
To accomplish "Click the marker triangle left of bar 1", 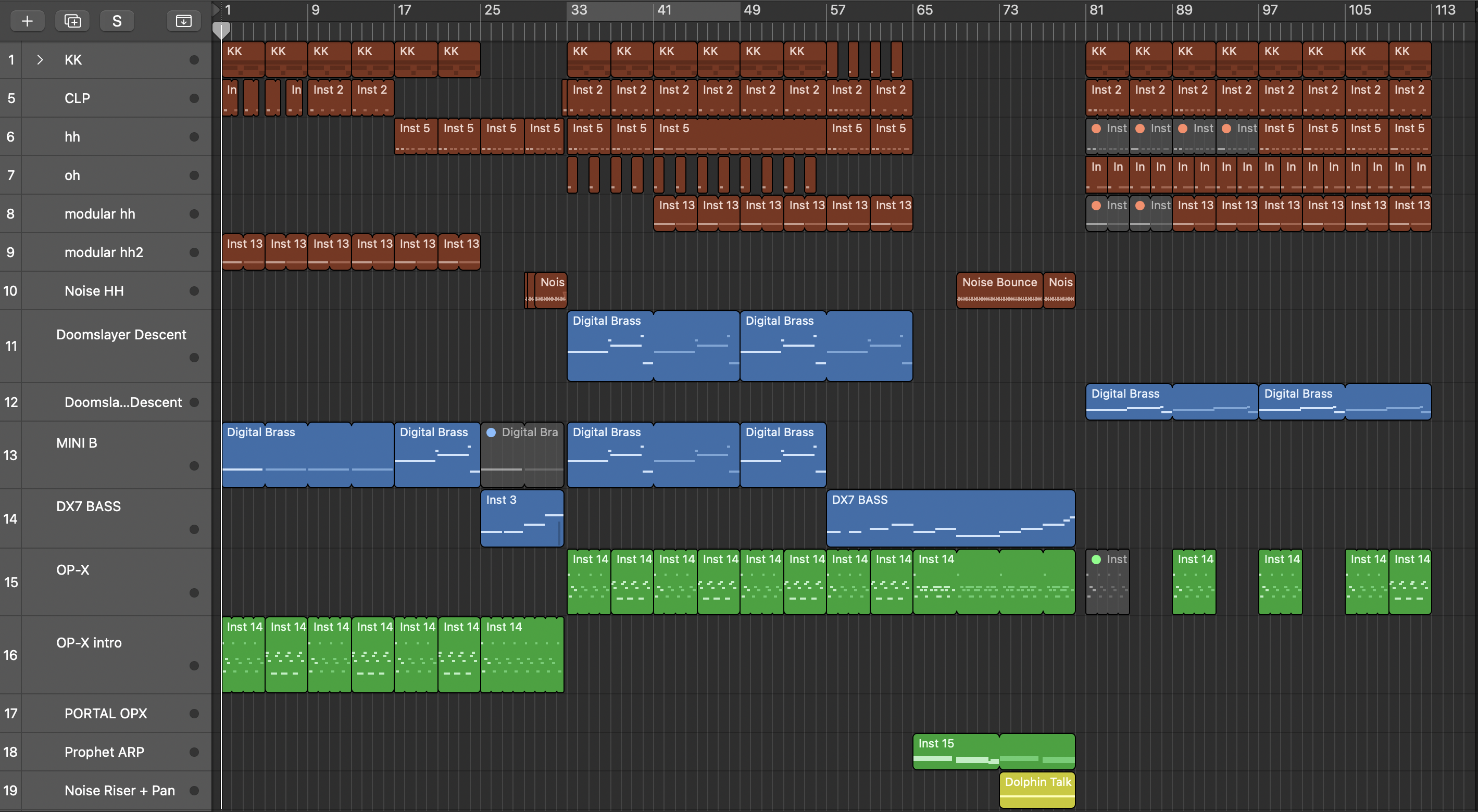I will coord(216,9).
